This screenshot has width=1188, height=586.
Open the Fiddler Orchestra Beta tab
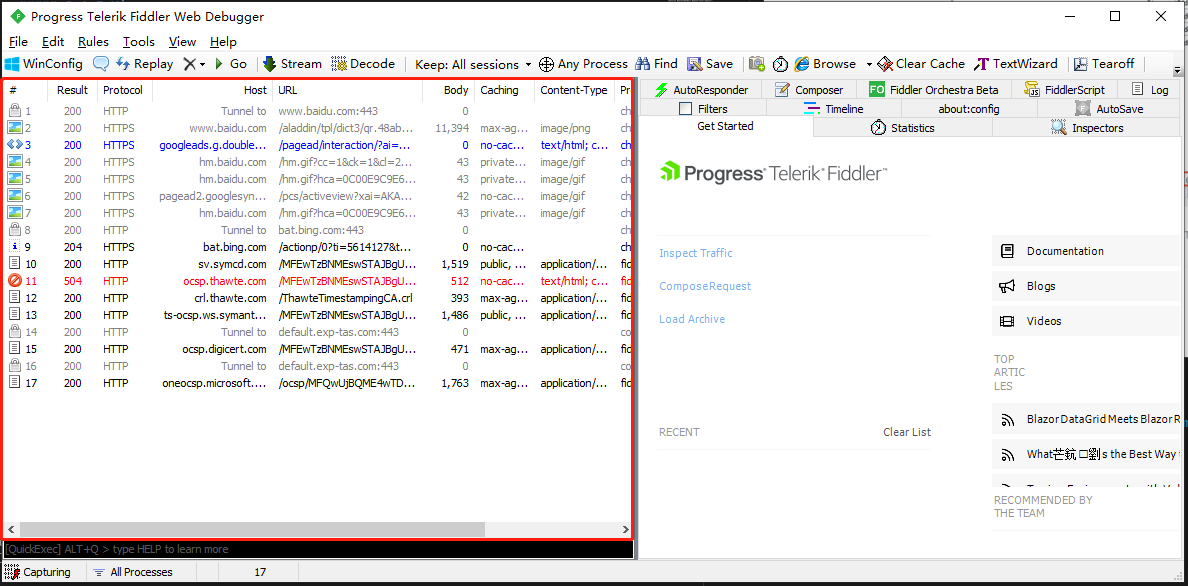click(933, 89)
